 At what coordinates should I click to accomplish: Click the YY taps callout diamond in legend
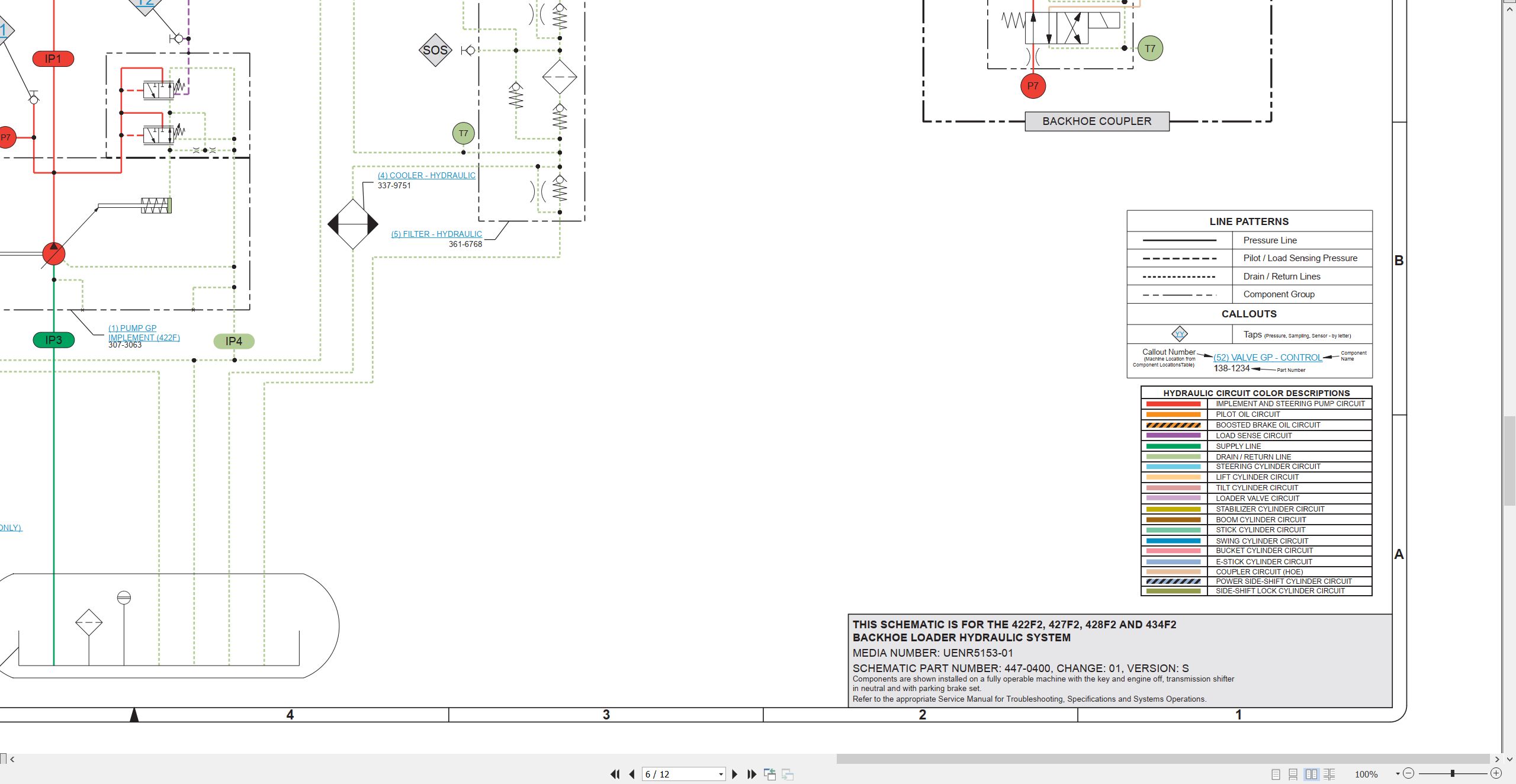tap(1179, 334)
